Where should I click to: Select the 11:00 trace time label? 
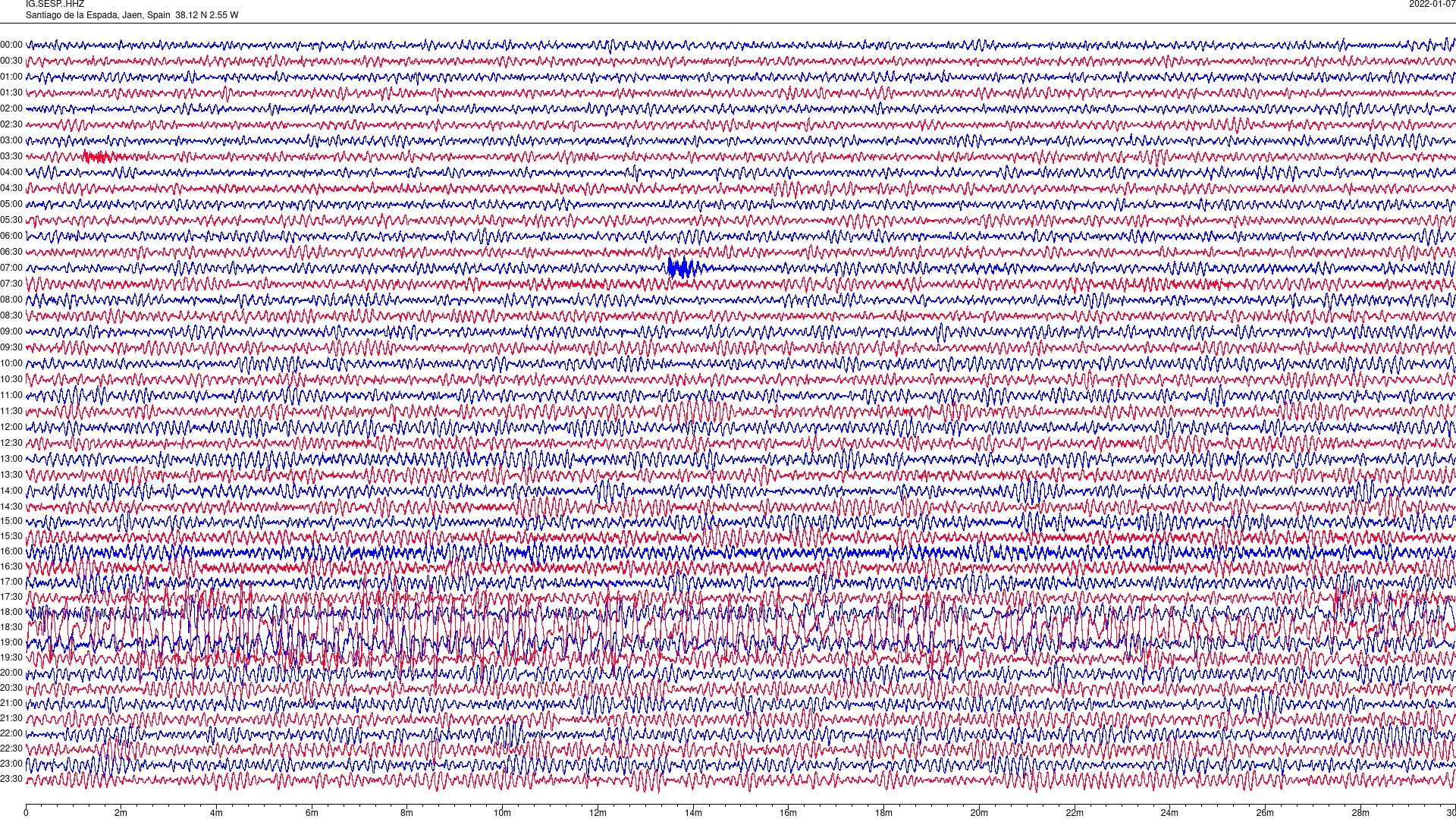11,395
